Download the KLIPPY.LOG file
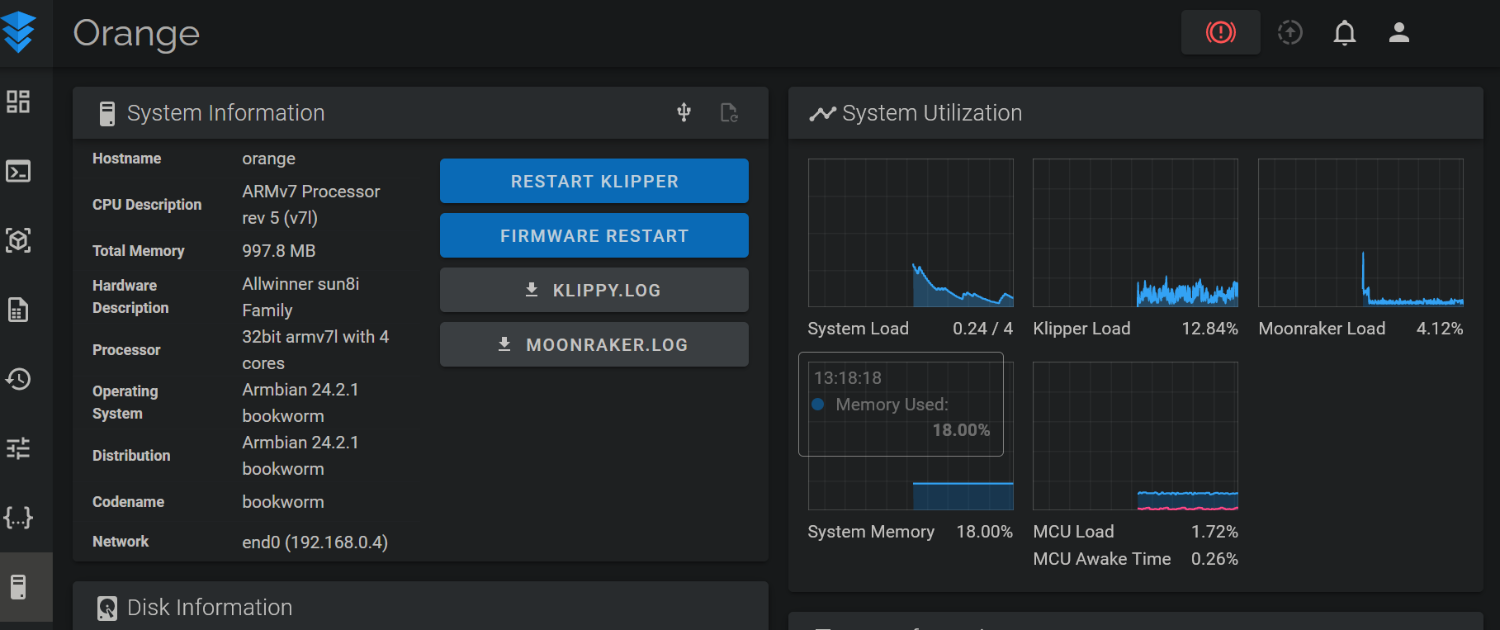Image resolution: width=1500 pixels, height=630 pixels. pyautogui.click(x=594, y=290)
